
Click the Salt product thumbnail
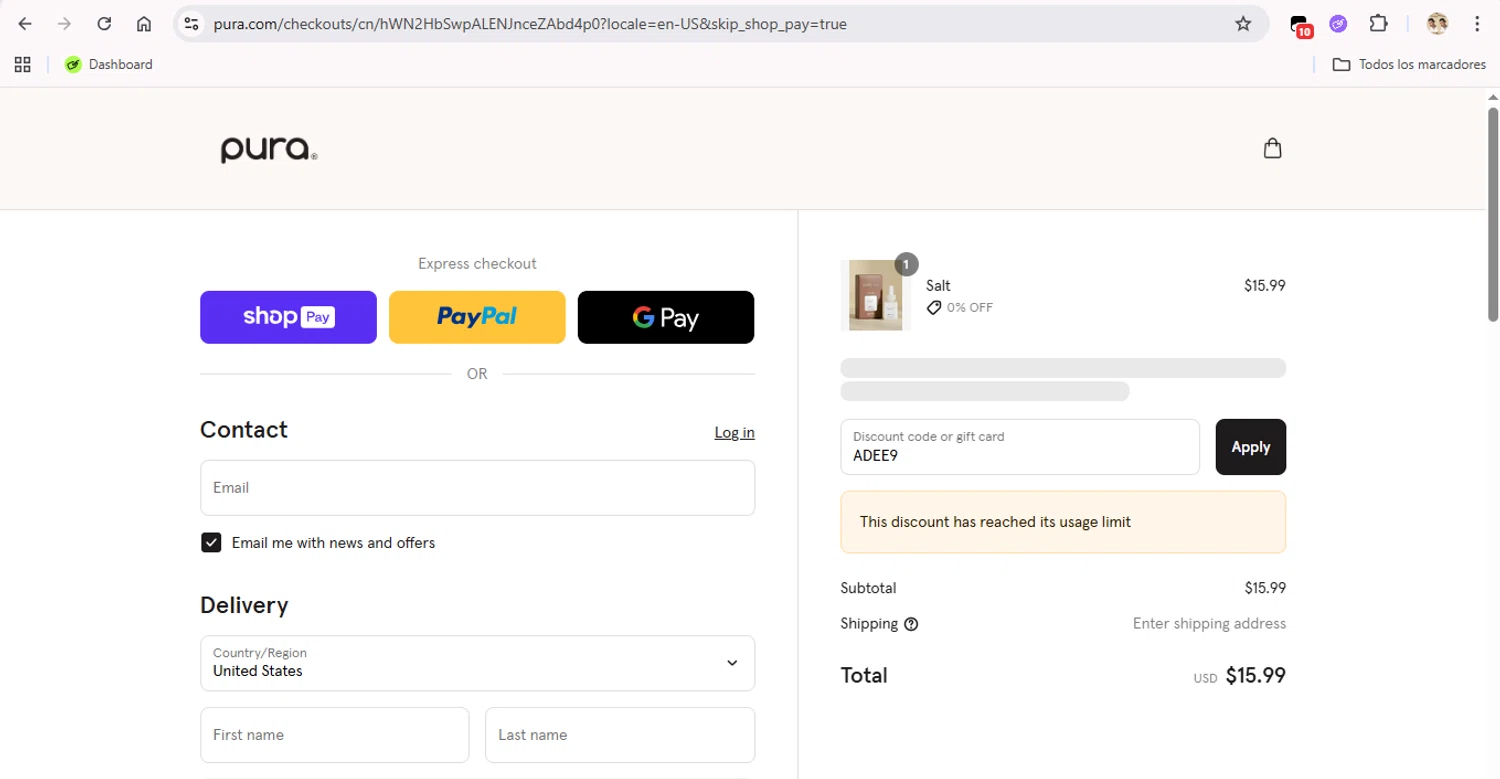875,295
